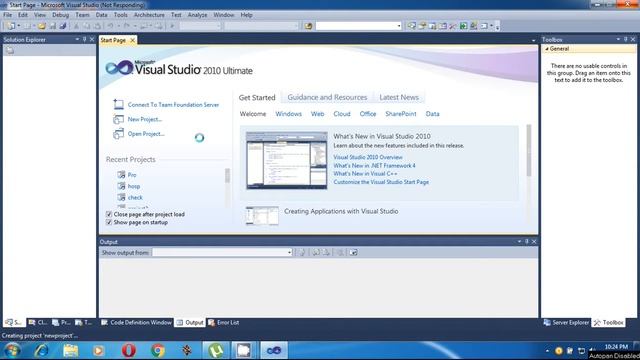Click the Recent Projects list scrollbar
Viewport: 640px width, 360px height.
pos(227,176)
